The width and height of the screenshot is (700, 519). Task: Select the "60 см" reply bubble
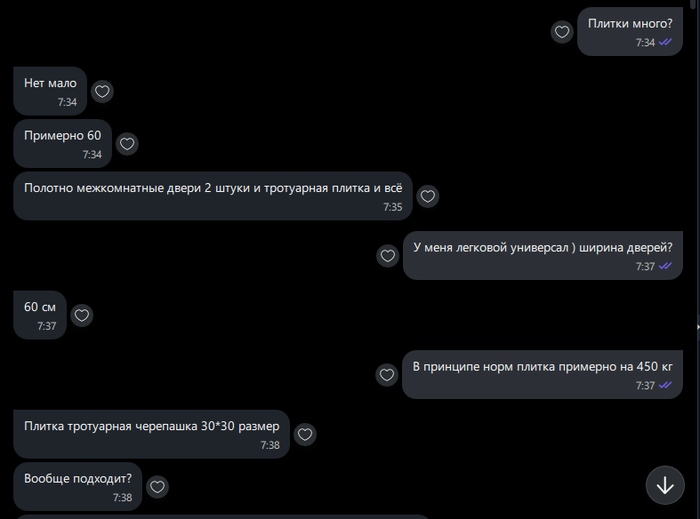click(x=40, y=316)
